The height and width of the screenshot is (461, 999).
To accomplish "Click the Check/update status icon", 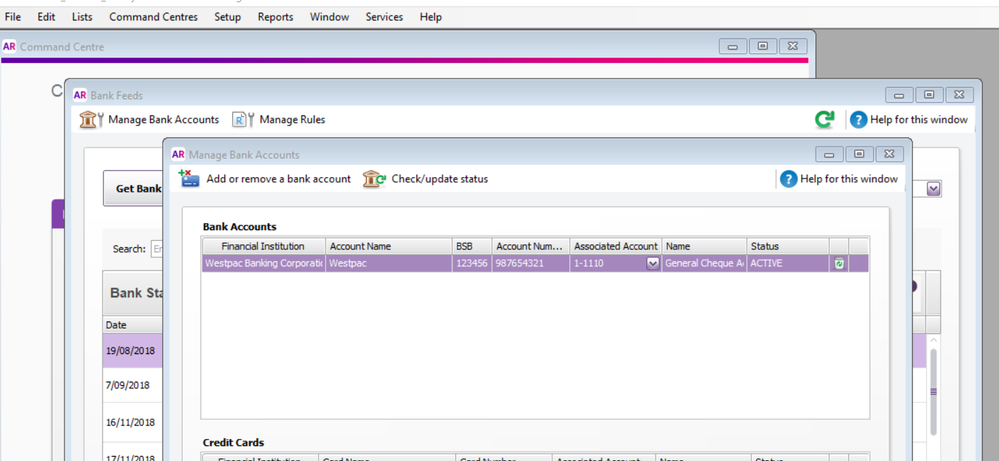I will (x=374, y=179).
